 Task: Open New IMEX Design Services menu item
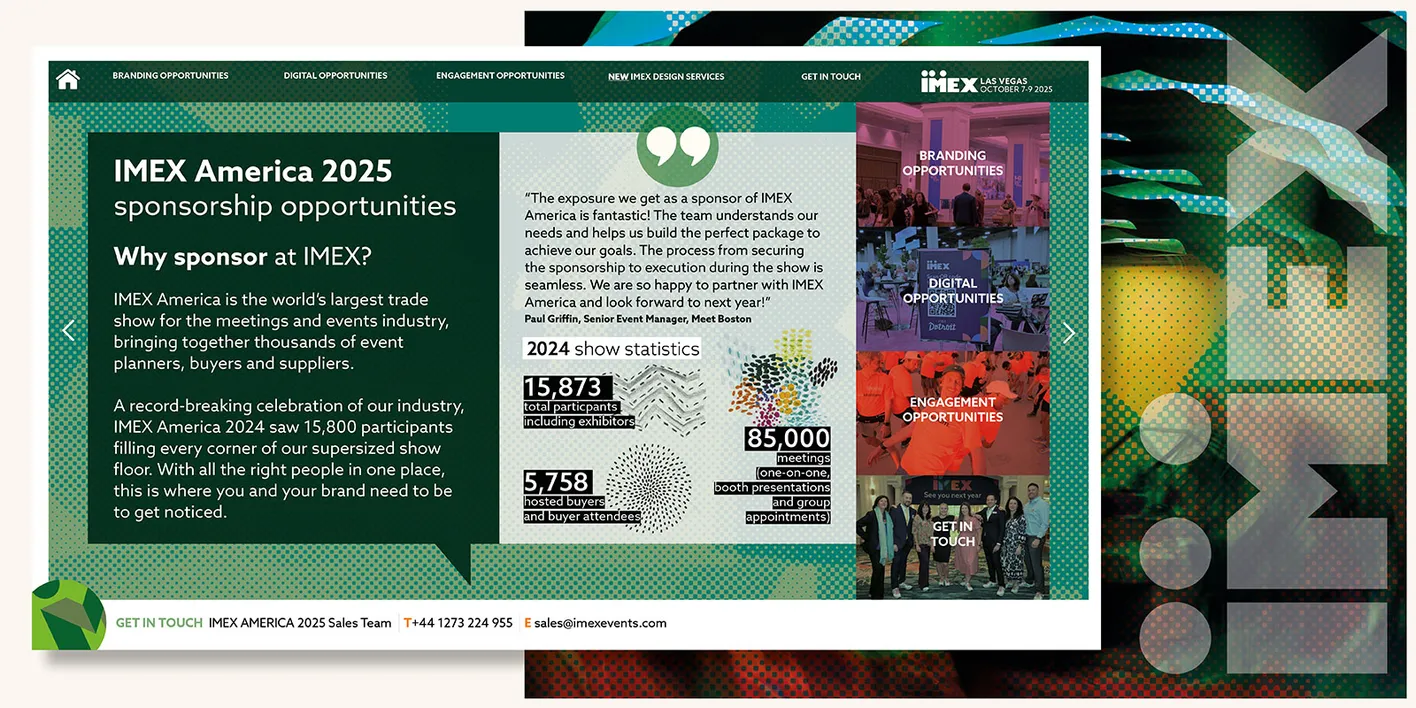coord(666,76)
